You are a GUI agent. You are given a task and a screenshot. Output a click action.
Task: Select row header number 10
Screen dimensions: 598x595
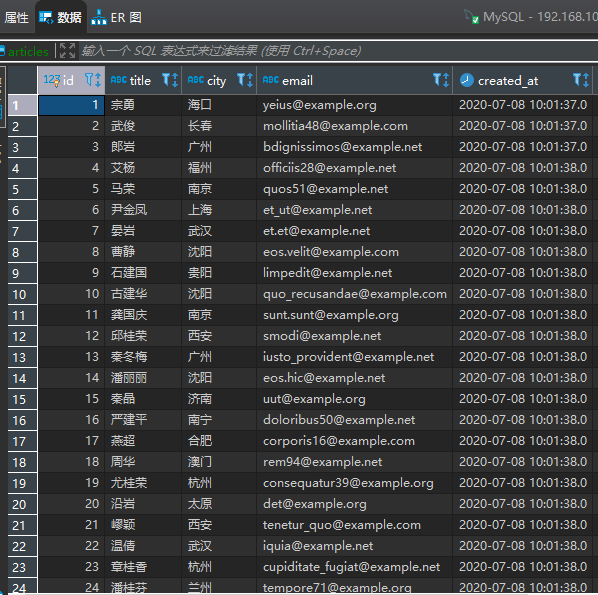pos(23,294)
